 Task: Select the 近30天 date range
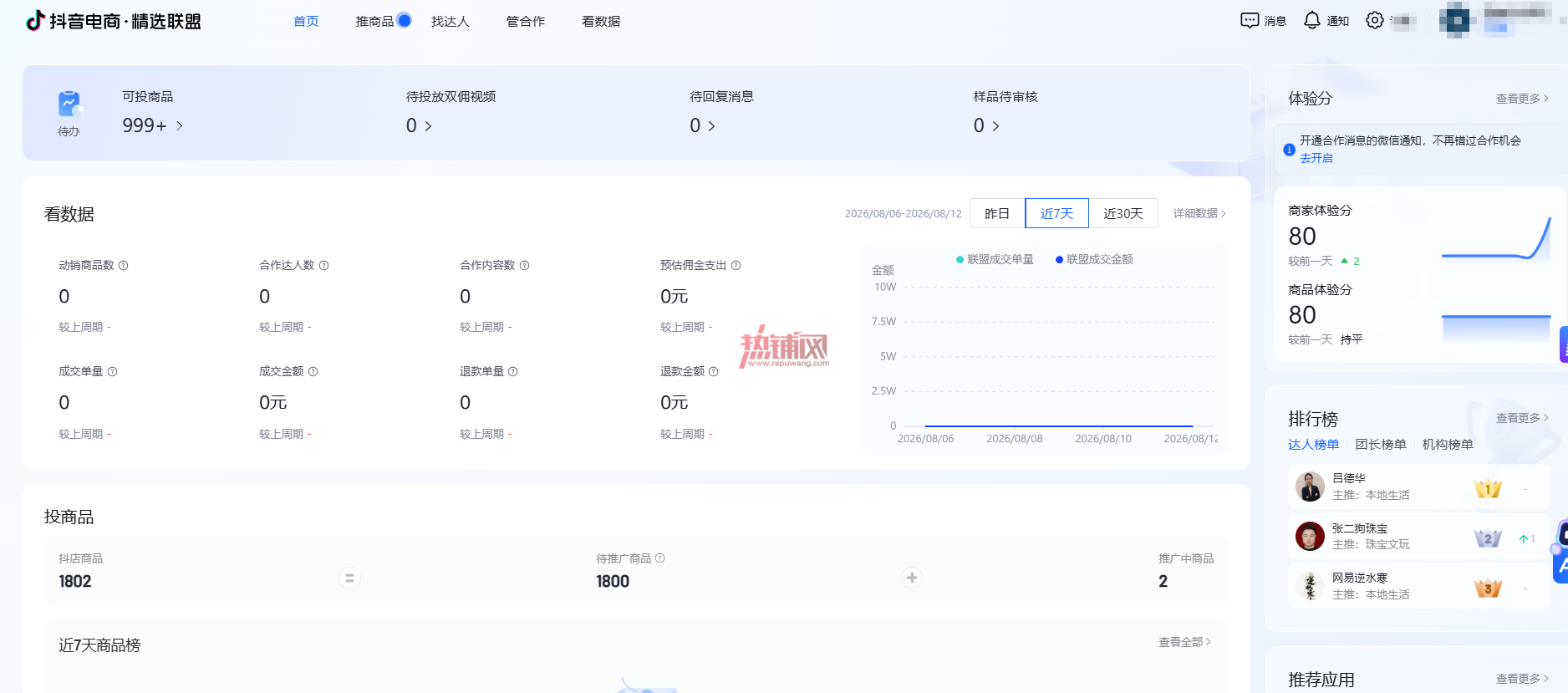(x=1123, y=214)
